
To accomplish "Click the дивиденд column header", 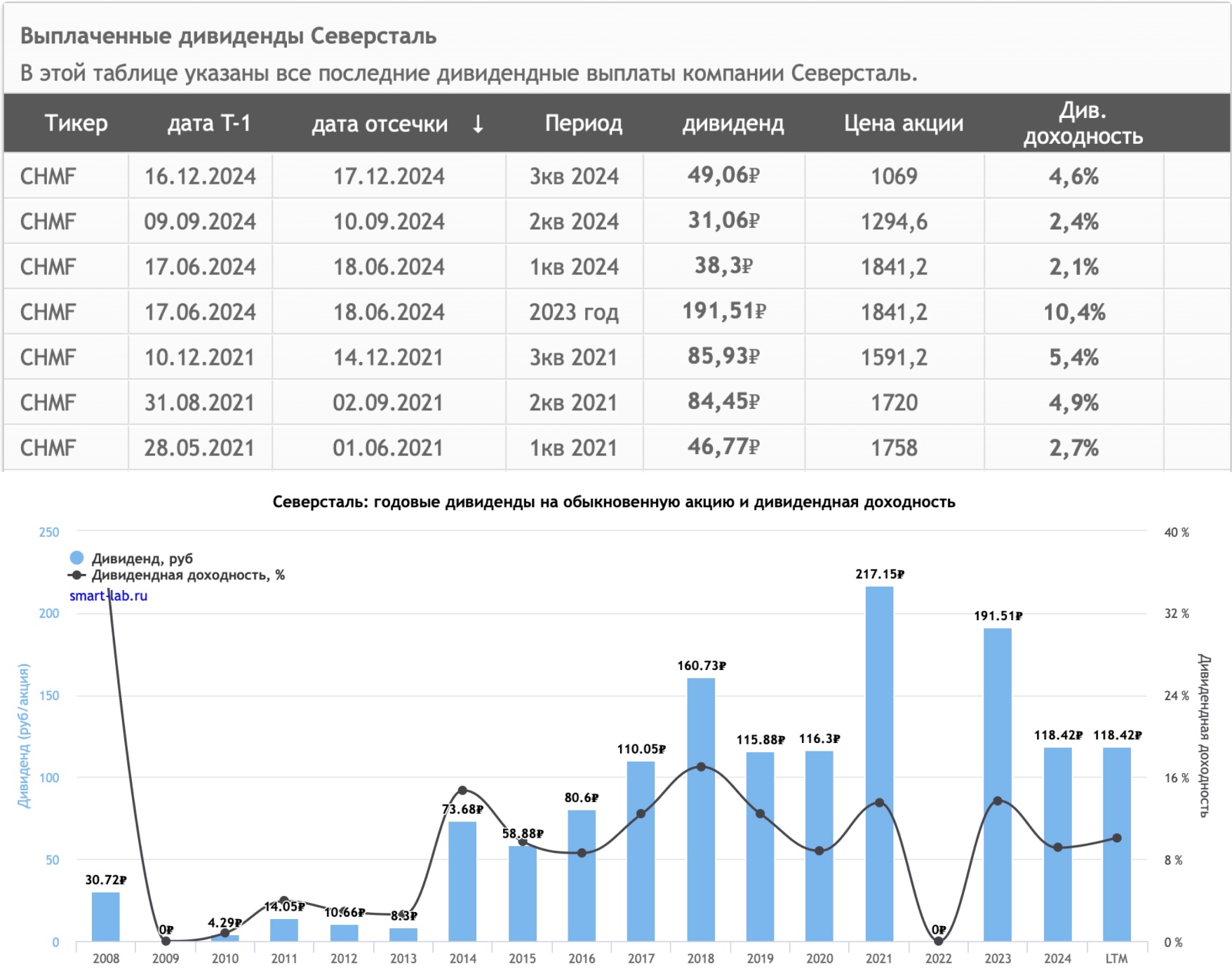I will [x=733, y=123].
